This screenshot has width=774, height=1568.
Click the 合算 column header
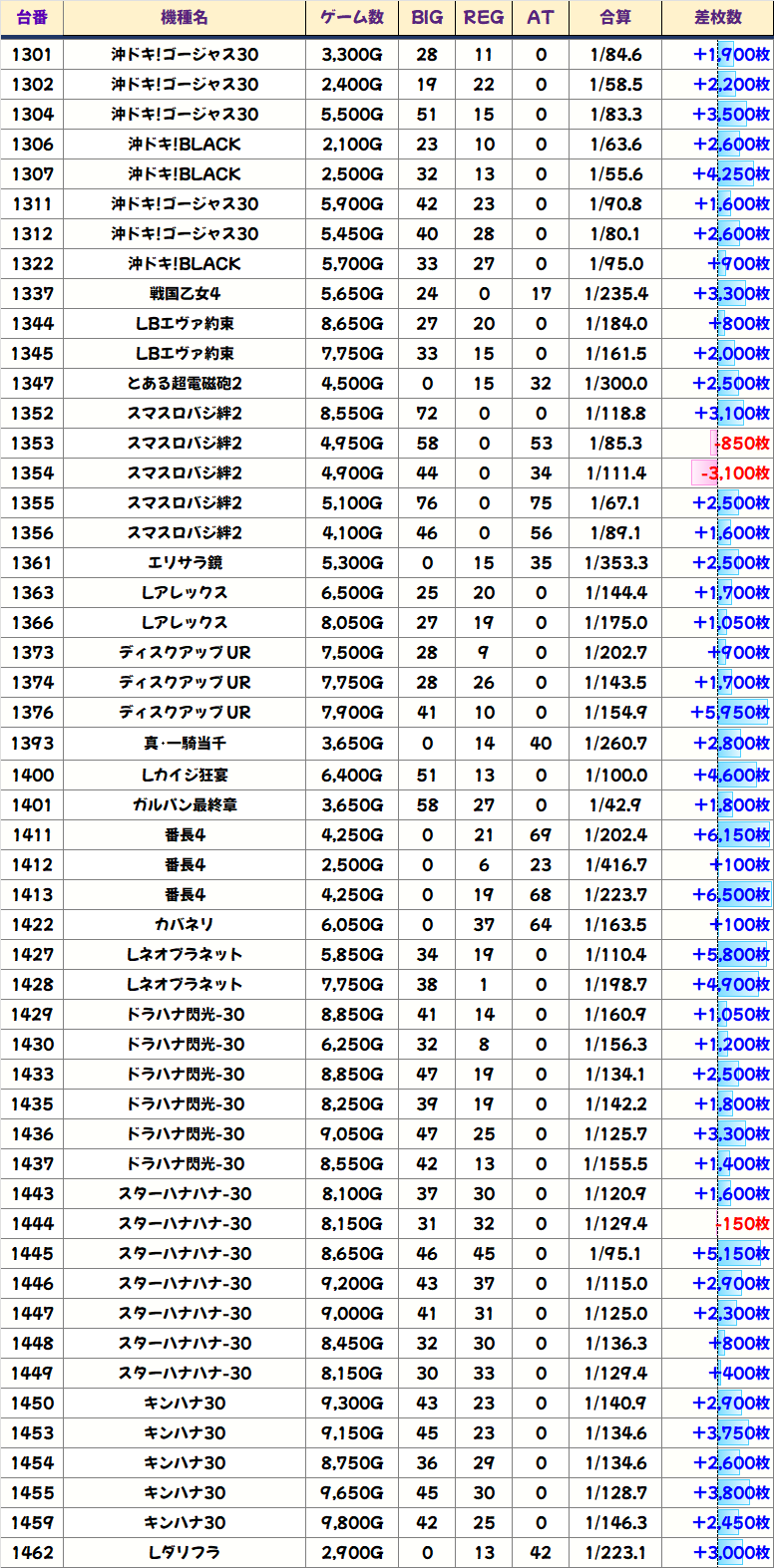click(615, 18)
